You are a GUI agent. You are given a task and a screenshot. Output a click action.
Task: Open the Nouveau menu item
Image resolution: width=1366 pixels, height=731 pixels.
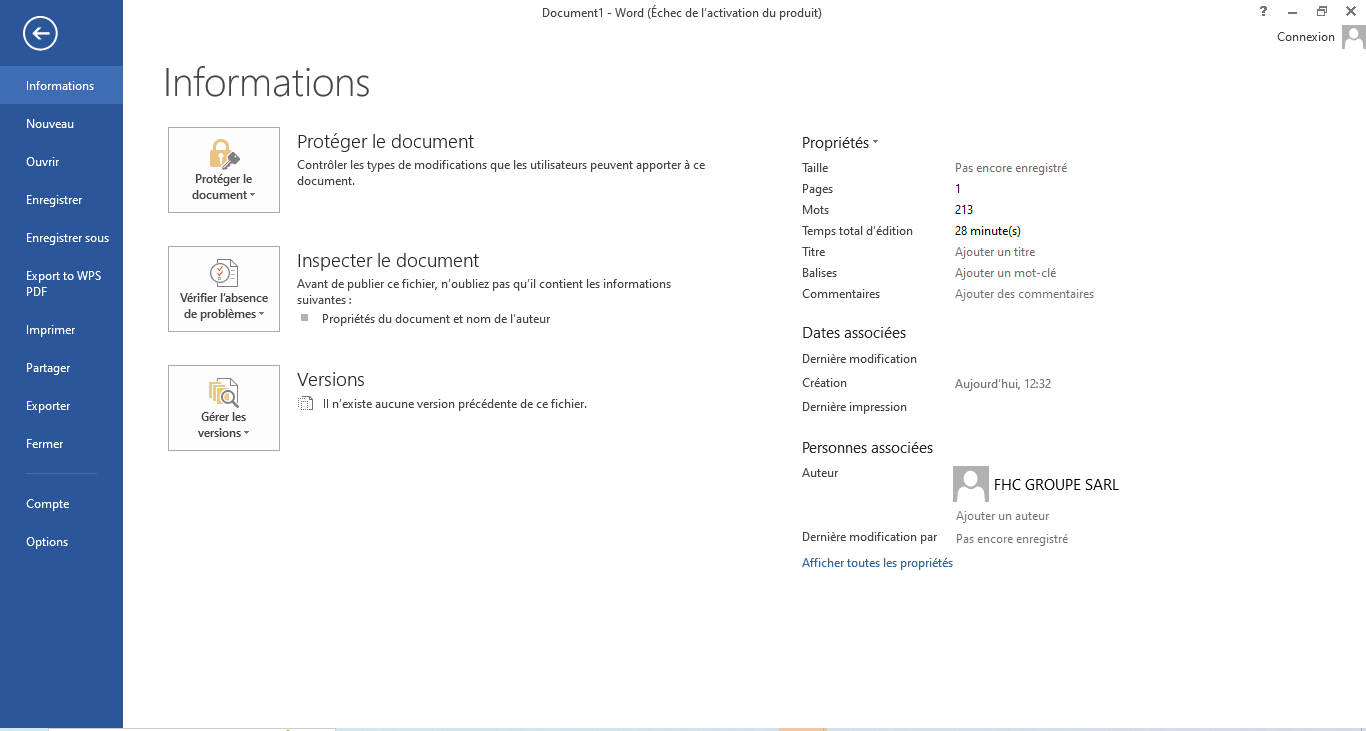(x=61, y=124)
